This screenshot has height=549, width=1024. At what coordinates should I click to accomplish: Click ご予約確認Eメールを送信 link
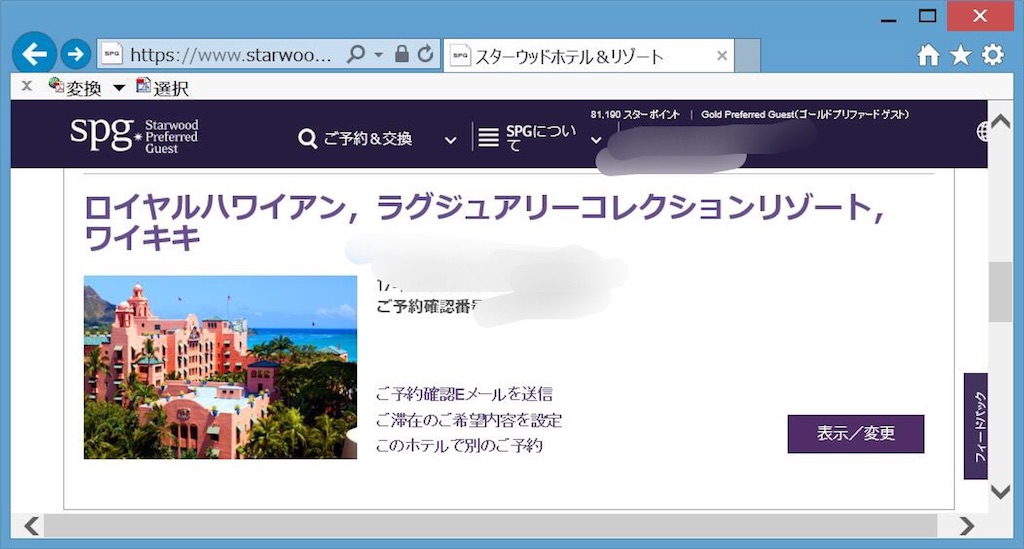click(464, 394)
